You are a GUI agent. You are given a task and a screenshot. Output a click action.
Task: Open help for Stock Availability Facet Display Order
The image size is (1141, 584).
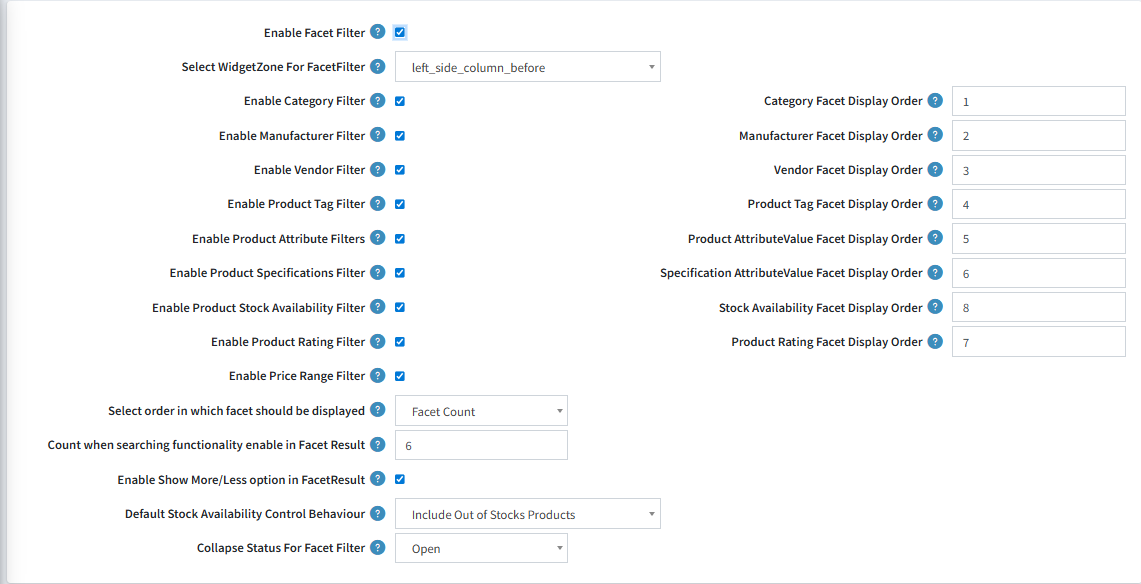tap(935, 307)
